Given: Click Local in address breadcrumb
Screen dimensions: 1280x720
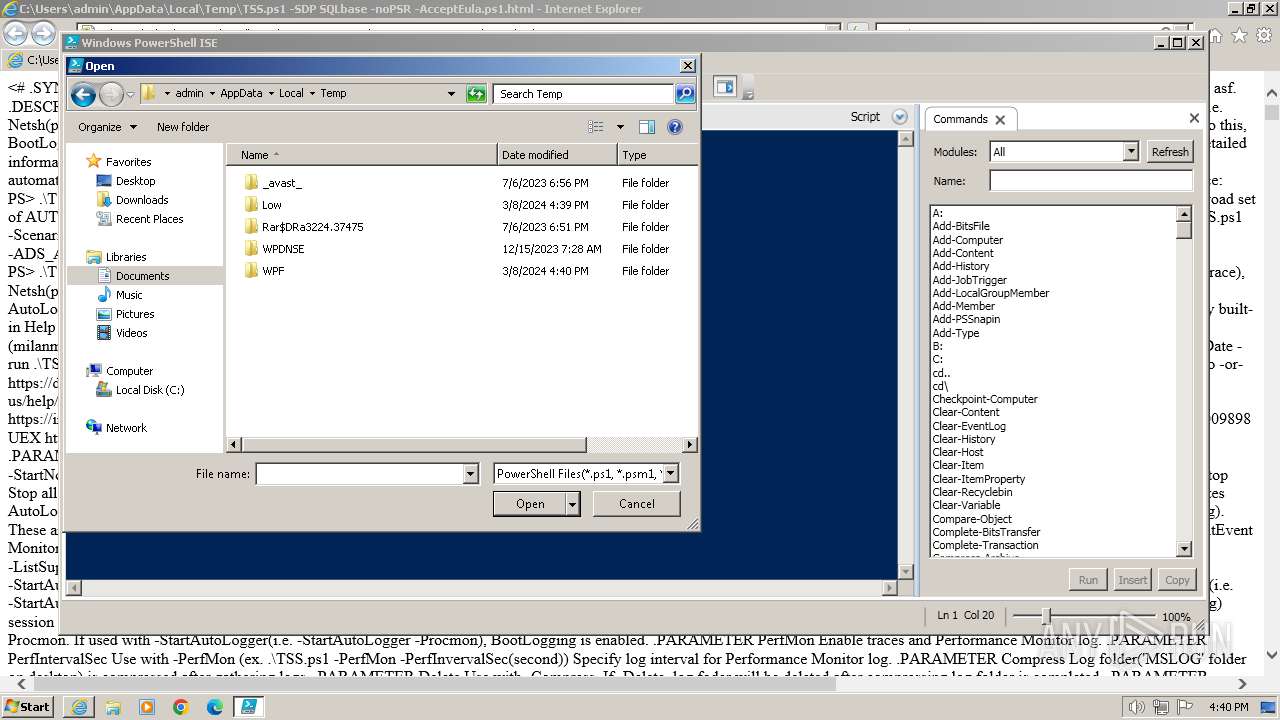Looking at the screenshot, I should pos(291,93).
